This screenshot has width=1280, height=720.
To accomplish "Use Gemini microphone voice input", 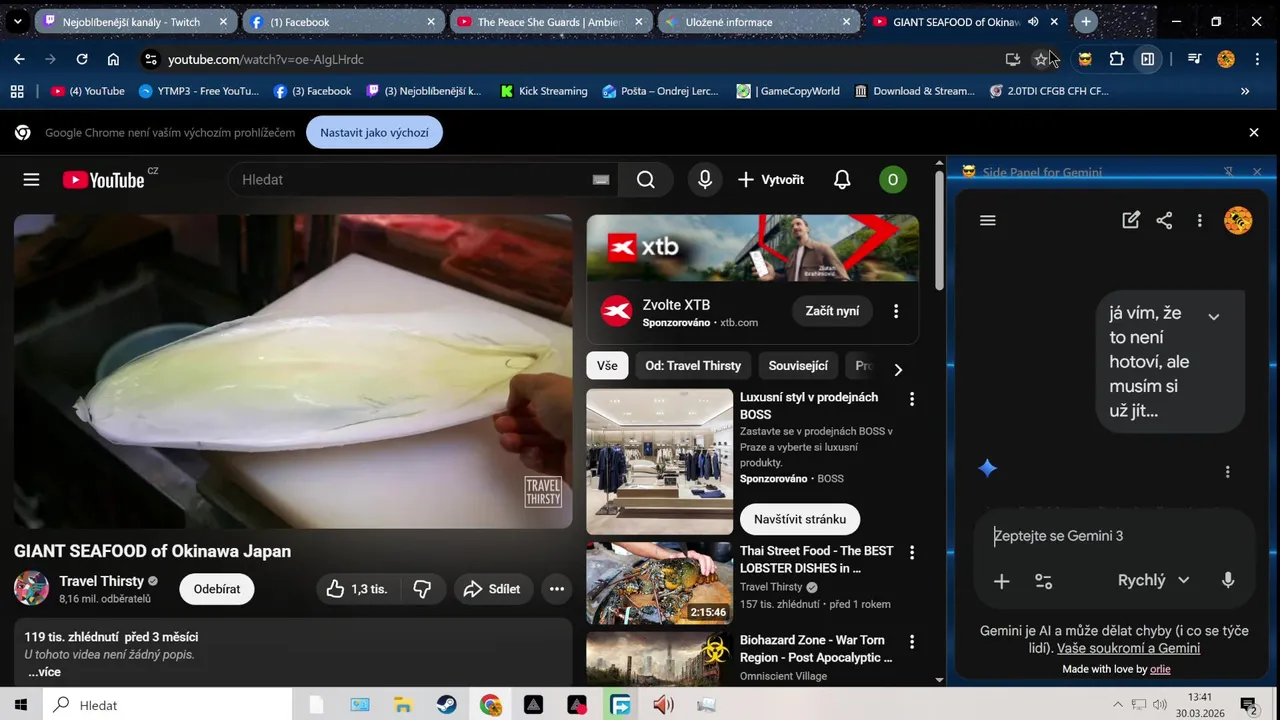I will point(1228,580).
